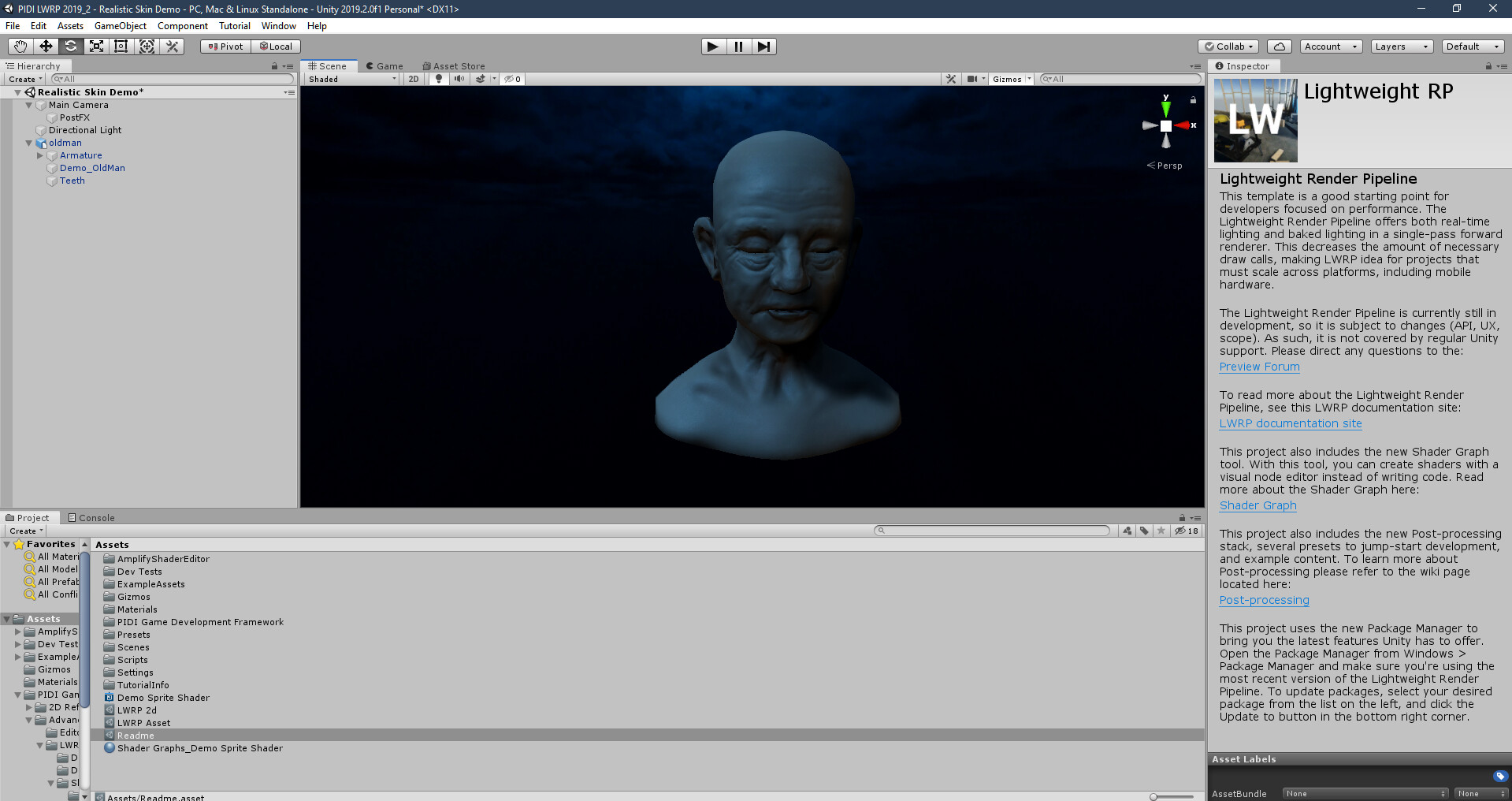Toggle hidden objects visibility counter in Scene view
Image resolution: width=1512 pixels, height=801 pixels.
tap(513, 79)
